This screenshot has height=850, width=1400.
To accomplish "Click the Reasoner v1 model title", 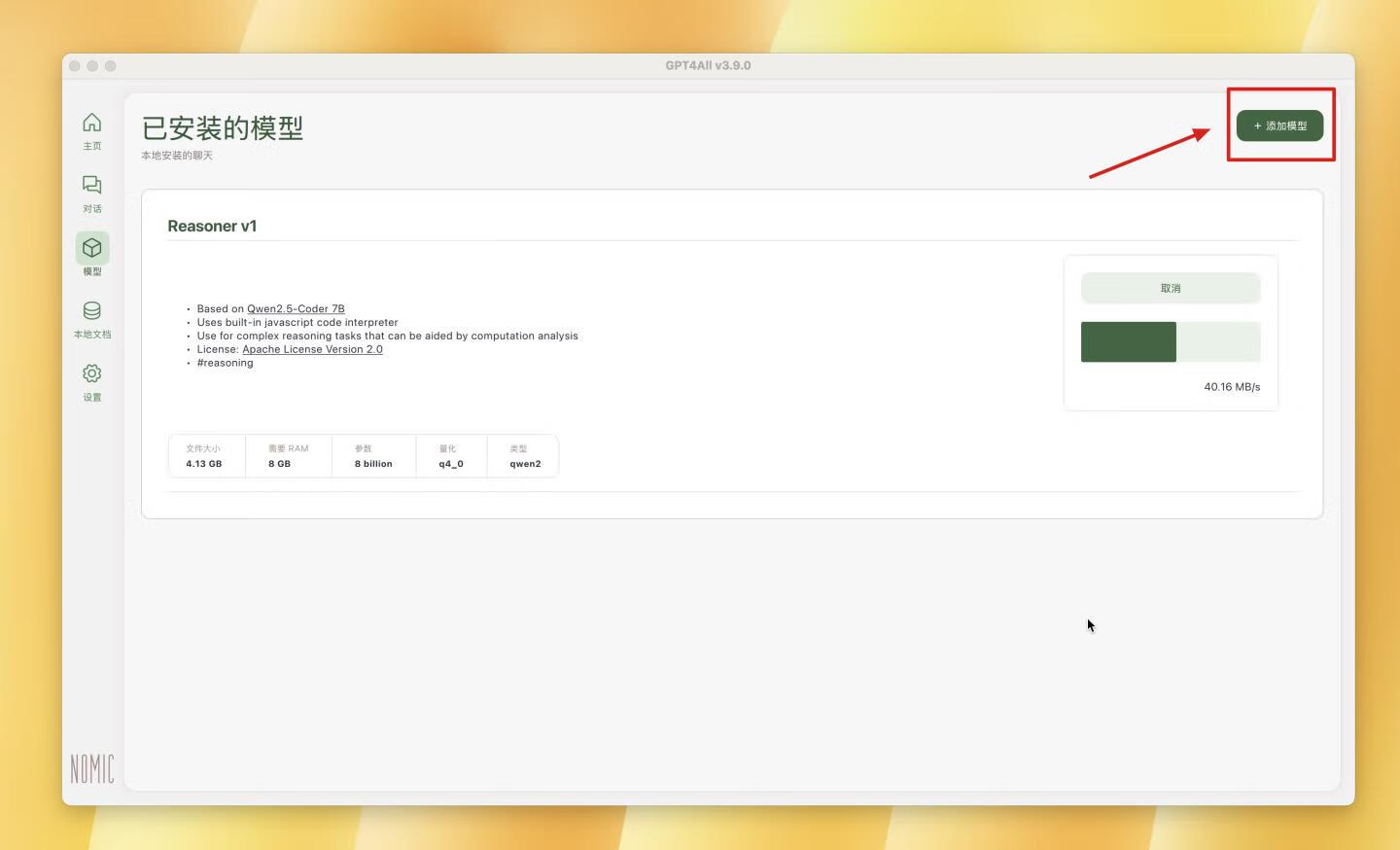I will (212, 226).
